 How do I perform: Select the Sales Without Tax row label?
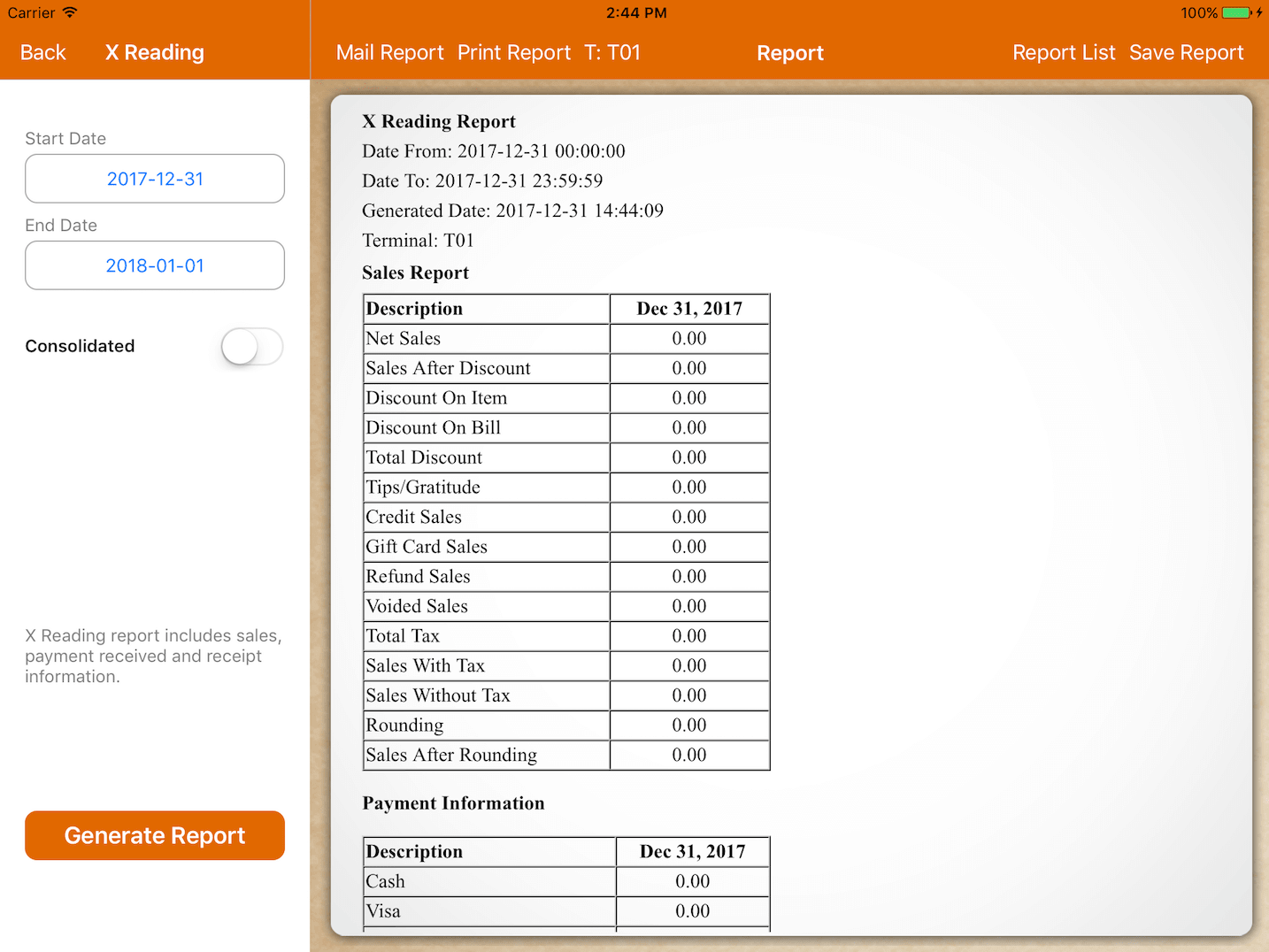[438, 695]
